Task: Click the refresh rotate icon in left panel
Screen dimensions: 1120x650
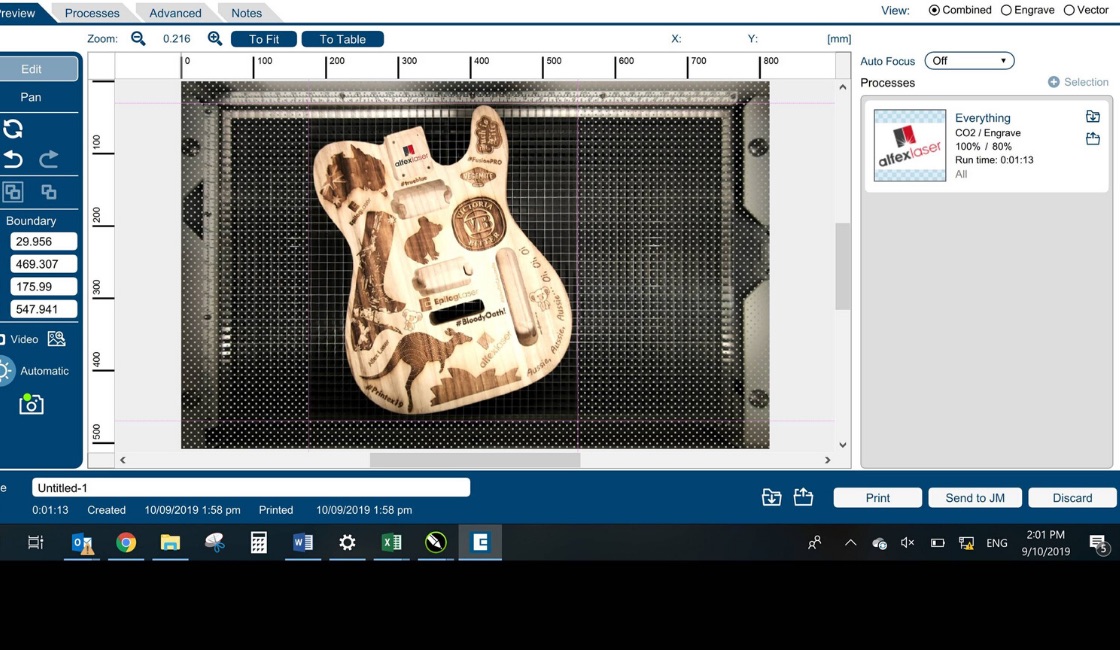Action: 13,129
